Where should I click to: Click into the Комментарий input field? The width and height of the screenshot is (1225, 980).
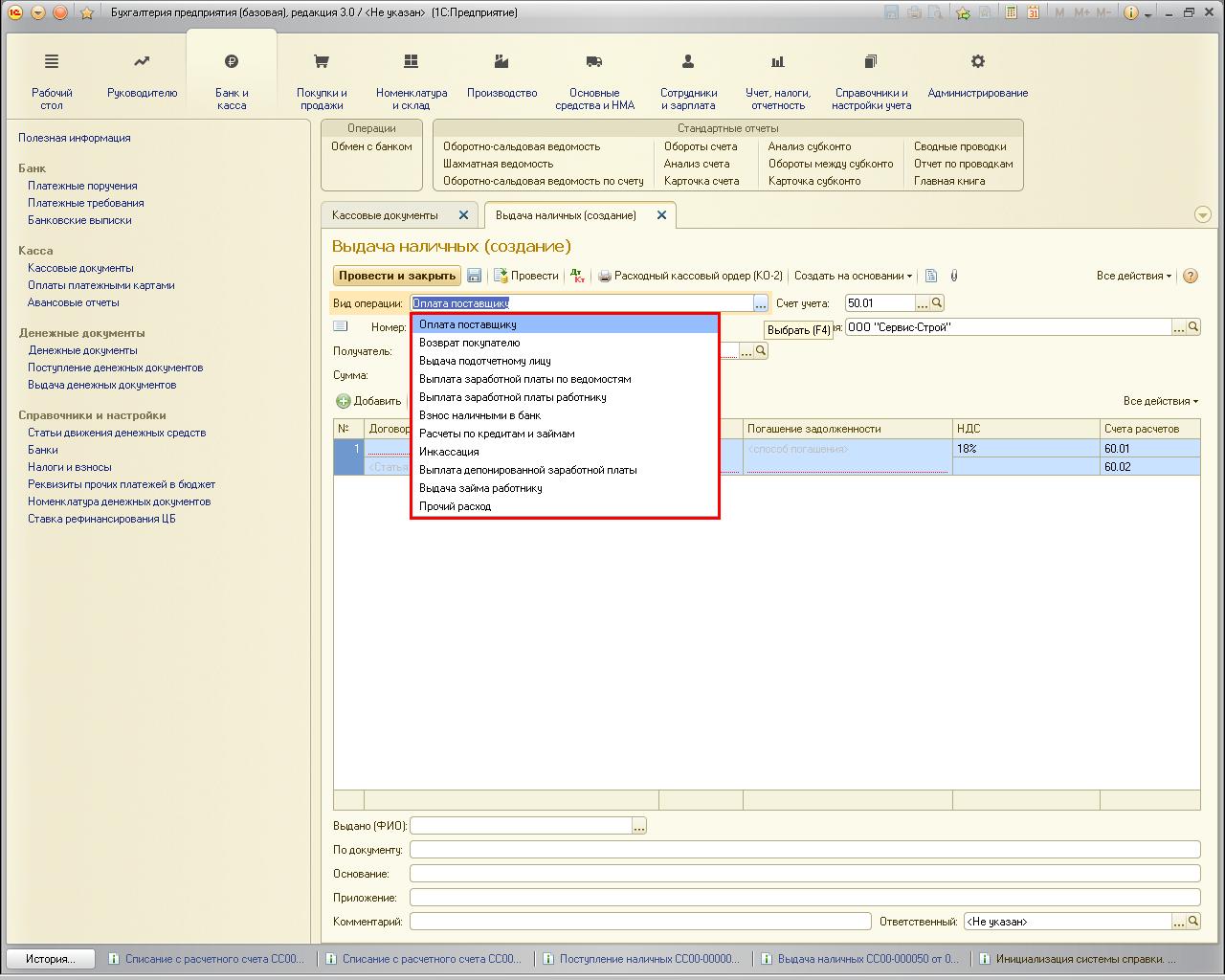(639, 922)
